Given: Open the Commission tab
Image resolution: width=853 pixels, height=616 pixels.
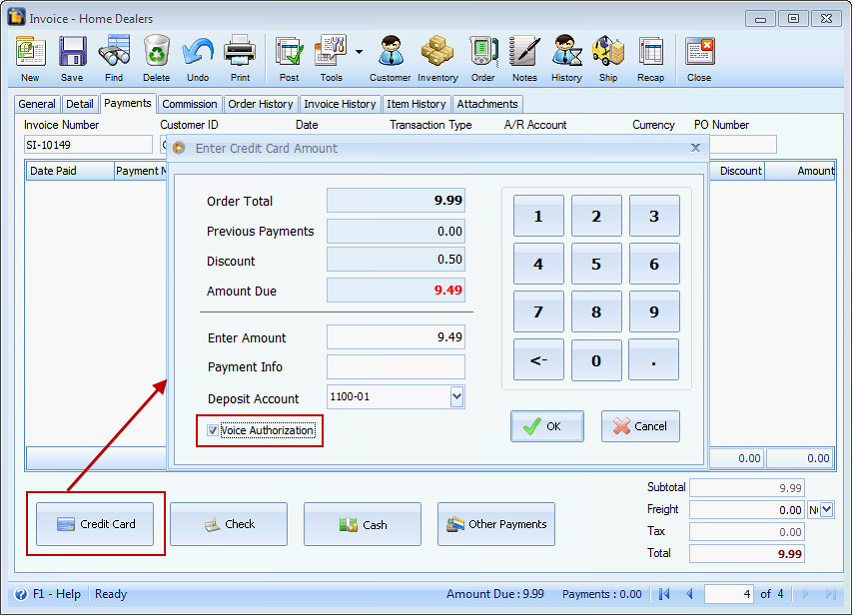Looking at the screenshot, I should click(190, 104).
